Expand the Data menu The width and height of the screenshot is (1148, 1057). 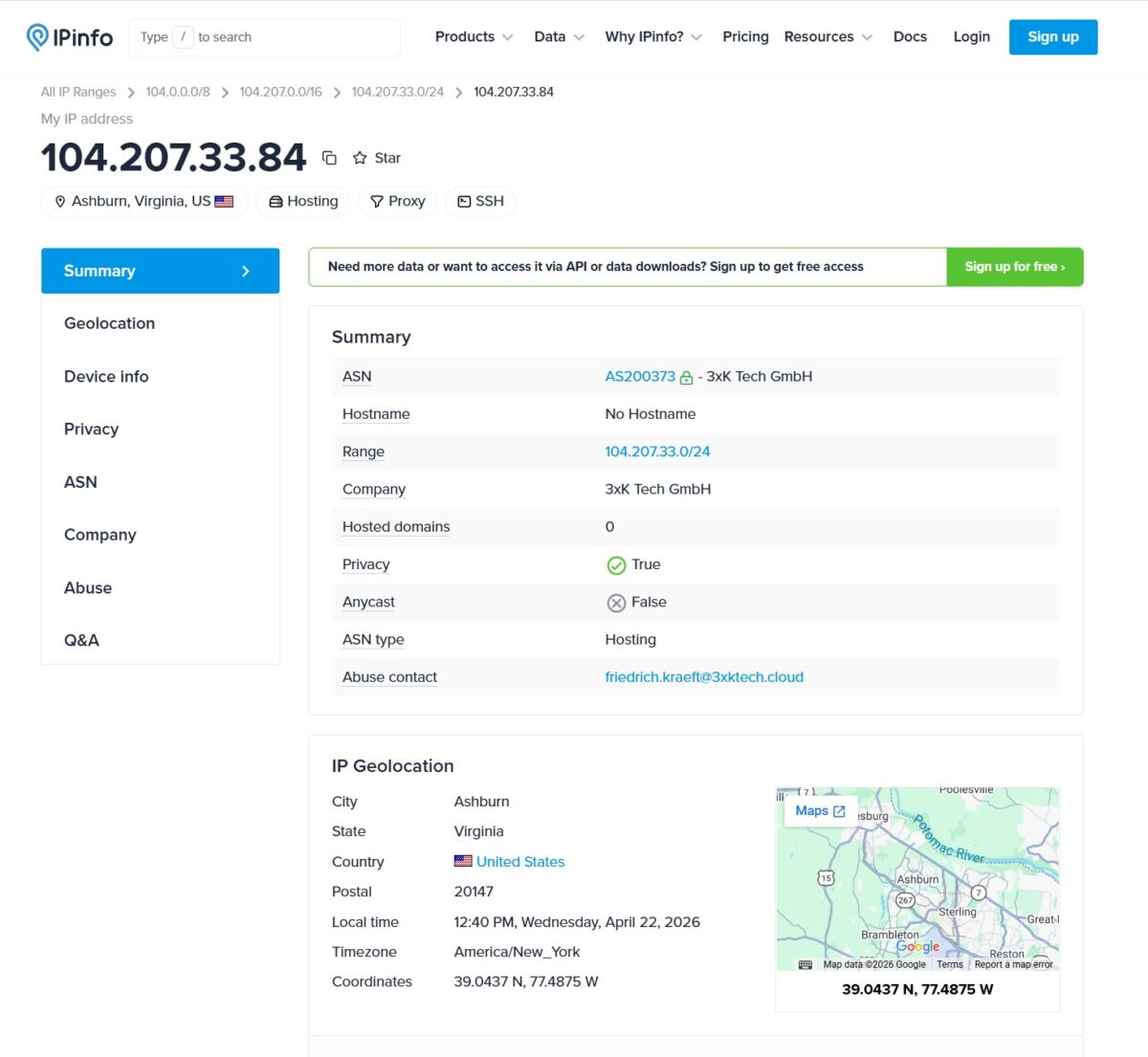(559, 37)
